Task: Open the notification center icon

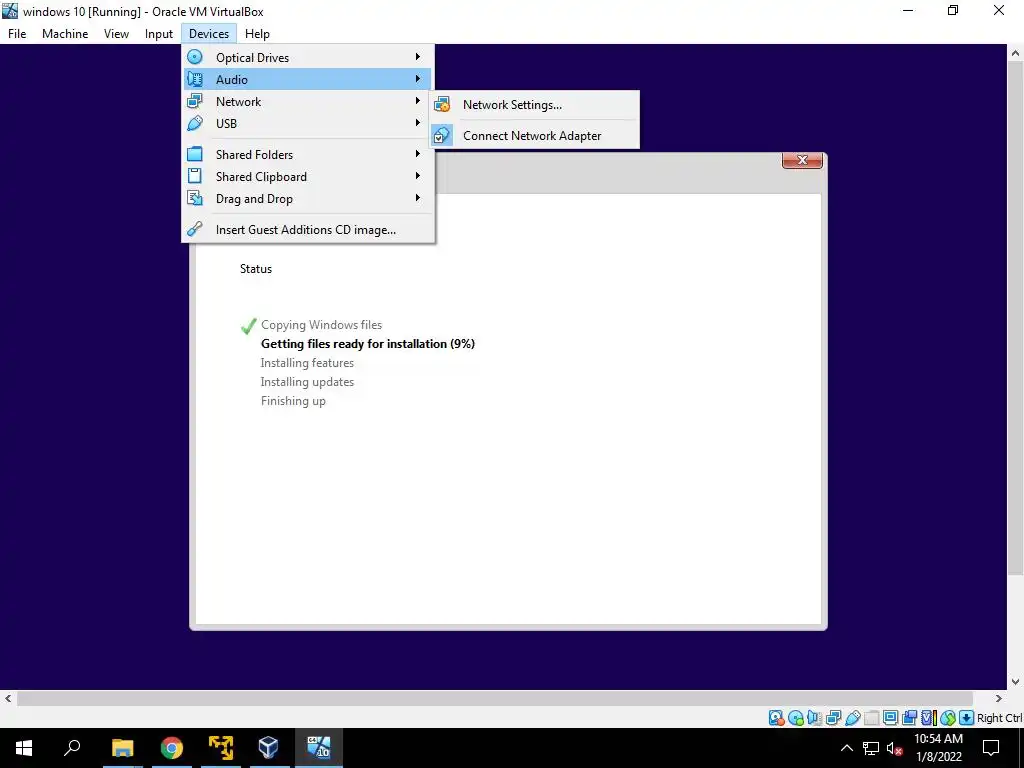Action: (991, 748)
